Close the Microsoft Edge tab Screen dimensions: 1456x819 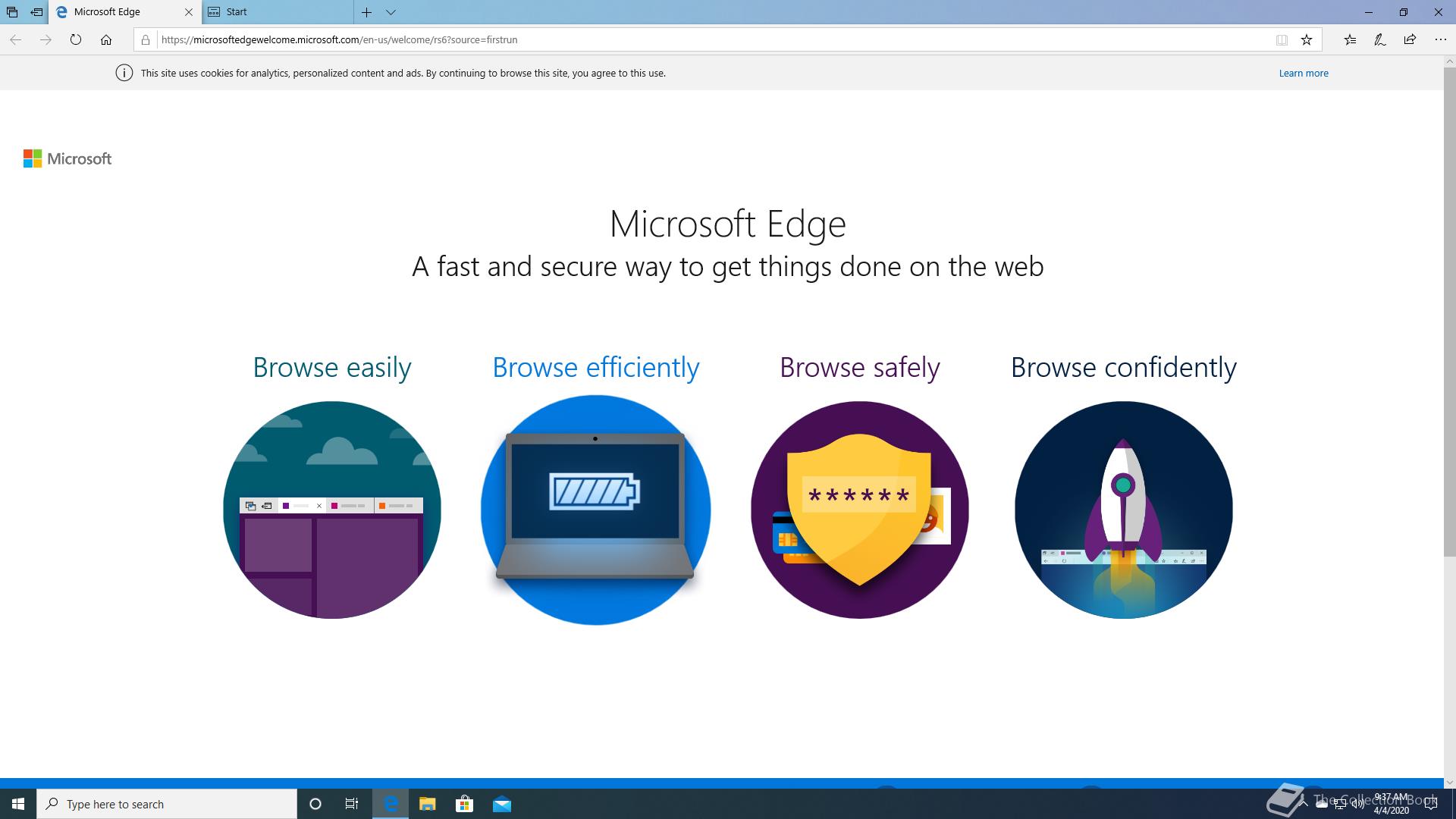(x=189, y=12)
